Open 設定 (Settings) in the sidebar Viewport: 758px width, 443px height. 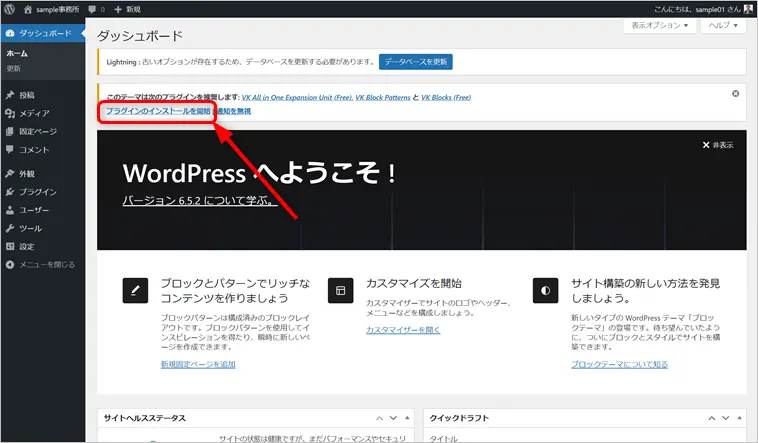click(26, 246)
